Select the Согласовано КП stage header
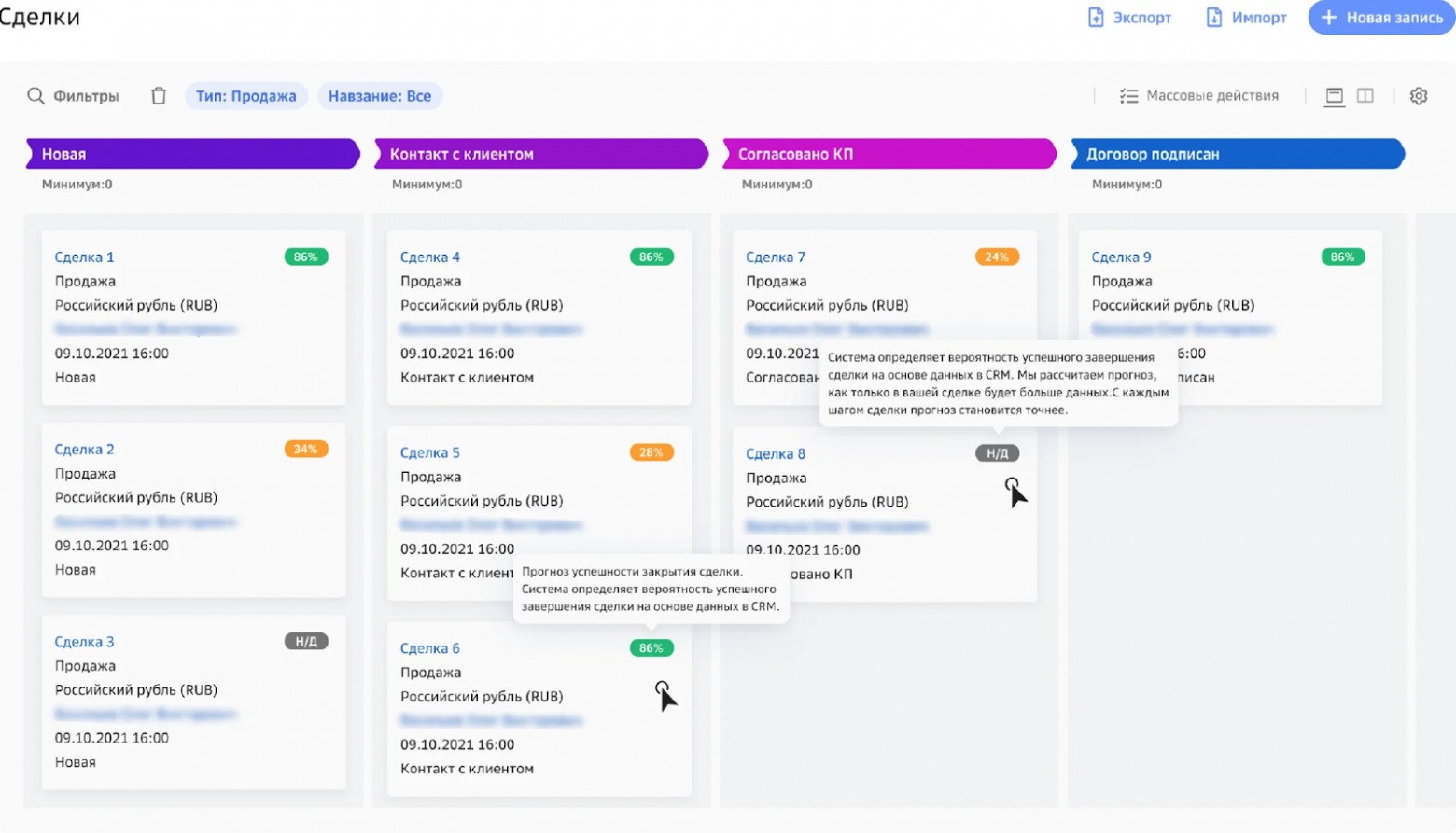Screen dimensions: 1456x833 point(889,154)
